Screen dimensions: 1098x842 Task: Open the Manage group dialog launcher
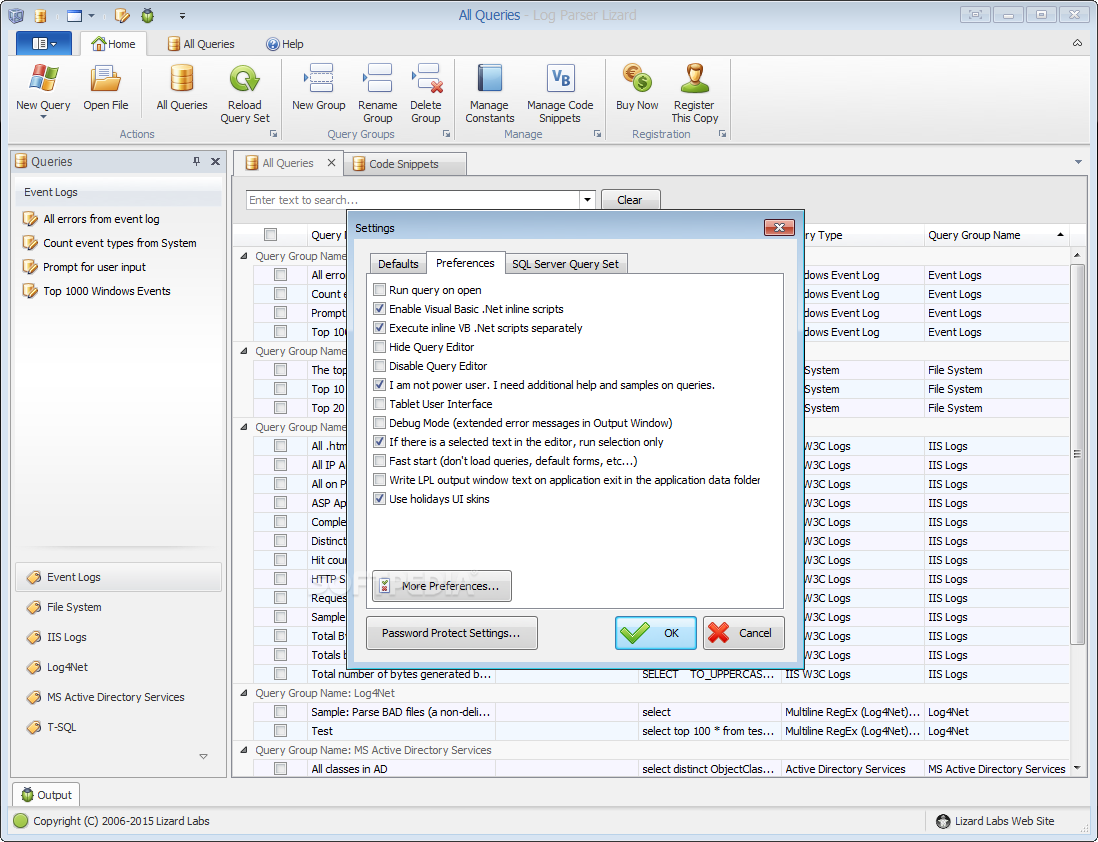(597, 134)
